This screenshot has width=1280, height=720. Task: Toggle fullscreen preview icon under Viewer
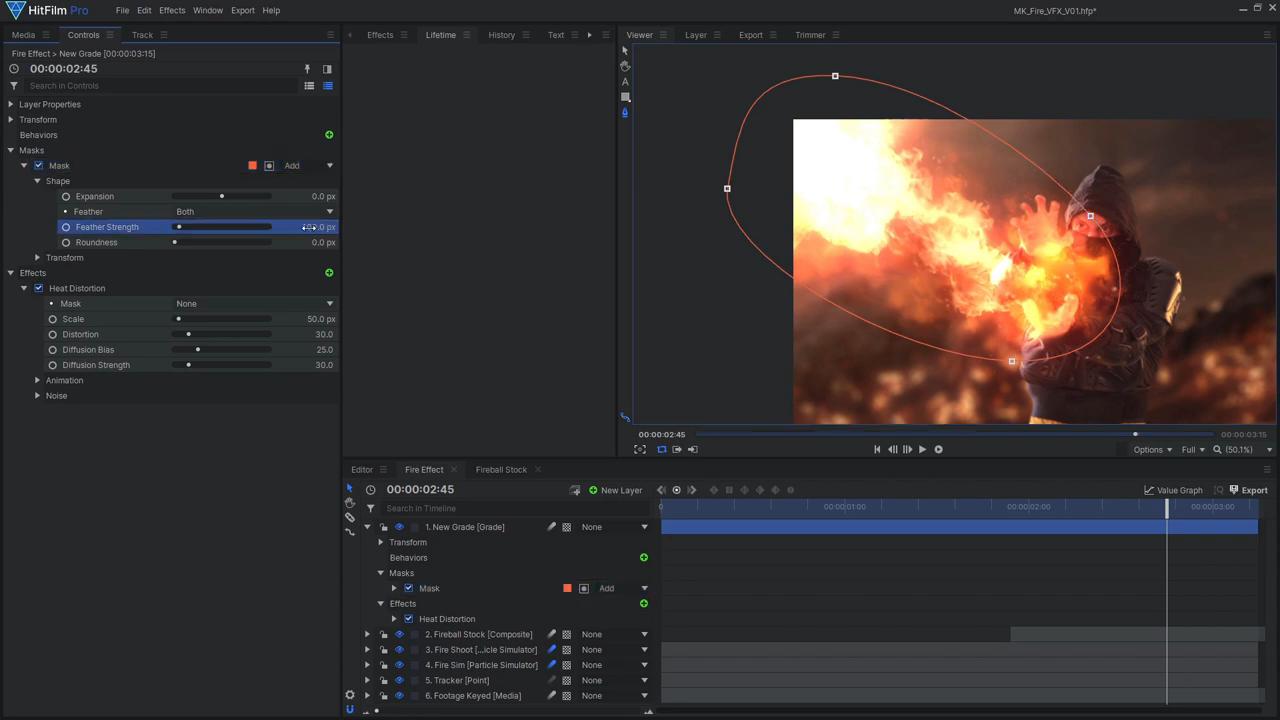coord(640,450)
